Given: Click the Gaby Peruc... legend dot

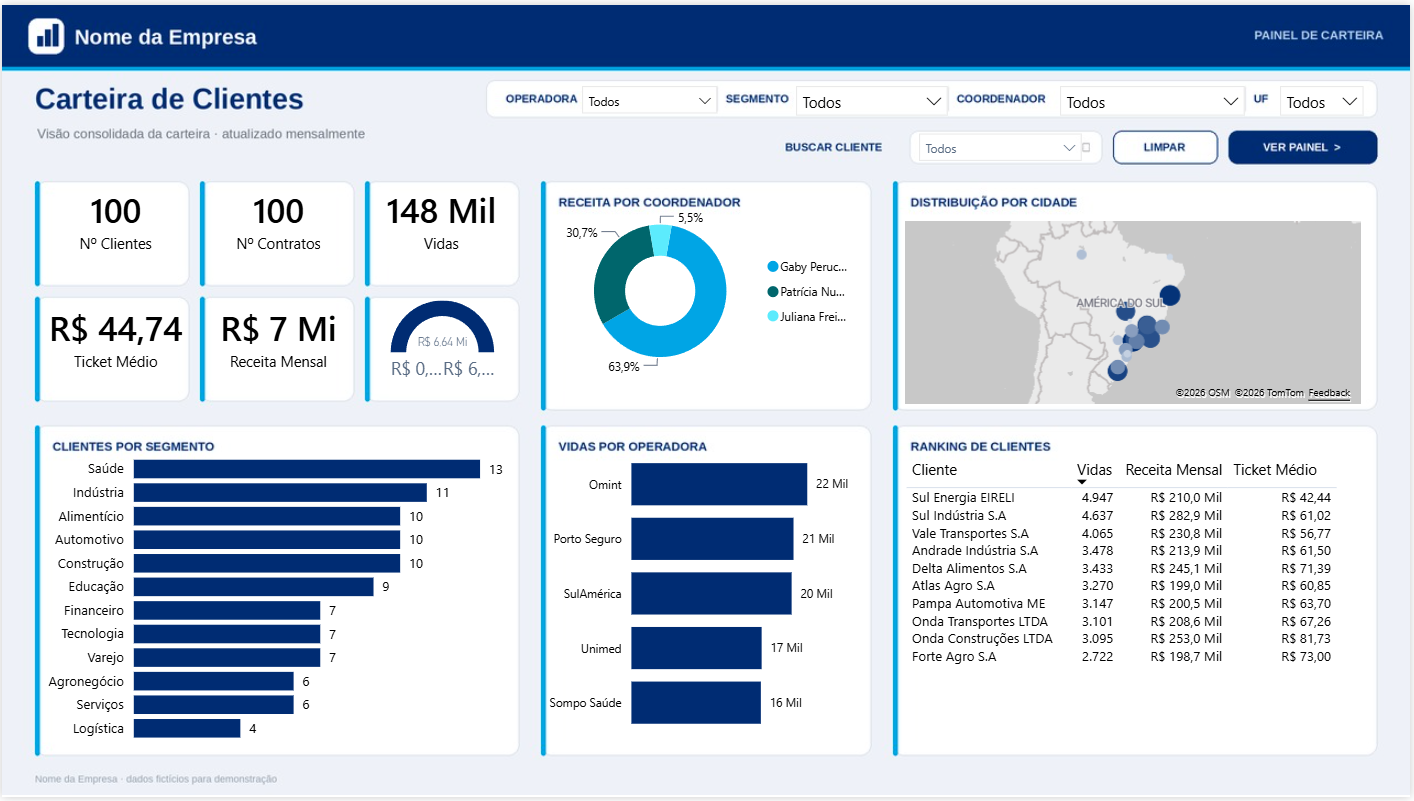Looking at the screenshot, I should coord(773,267).
